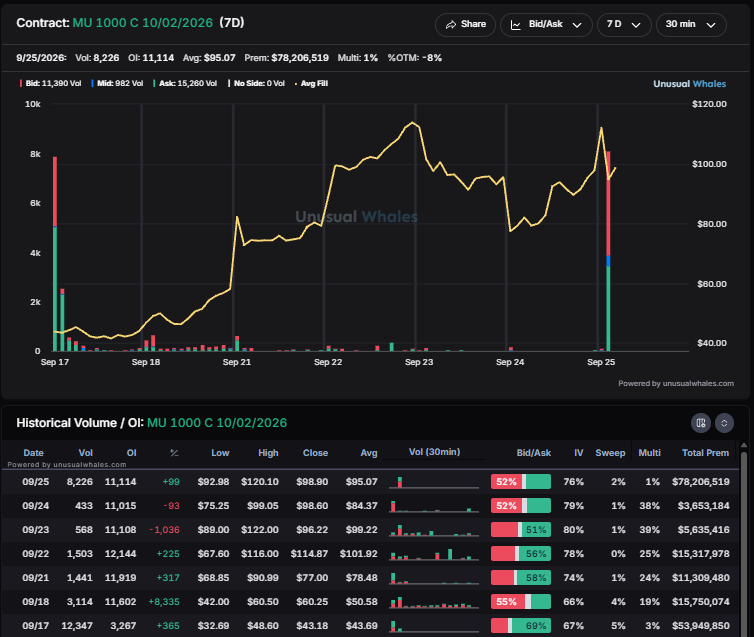Click the %OTM: -8% summary stat
Viewport: 754px width, 637px height.
tap(415, 58)
